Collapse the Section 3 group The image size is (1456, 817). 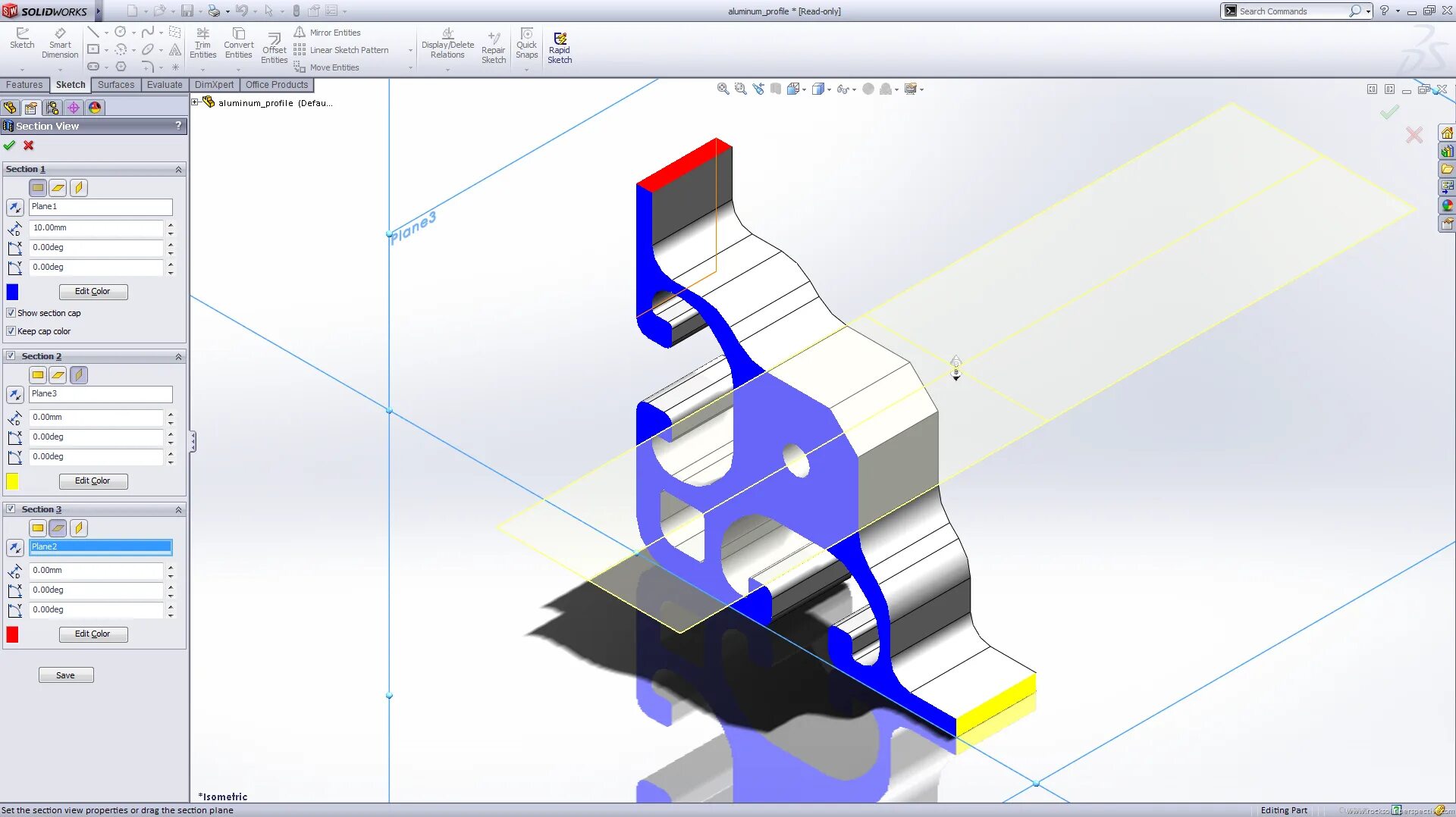[x=179, y=509]
